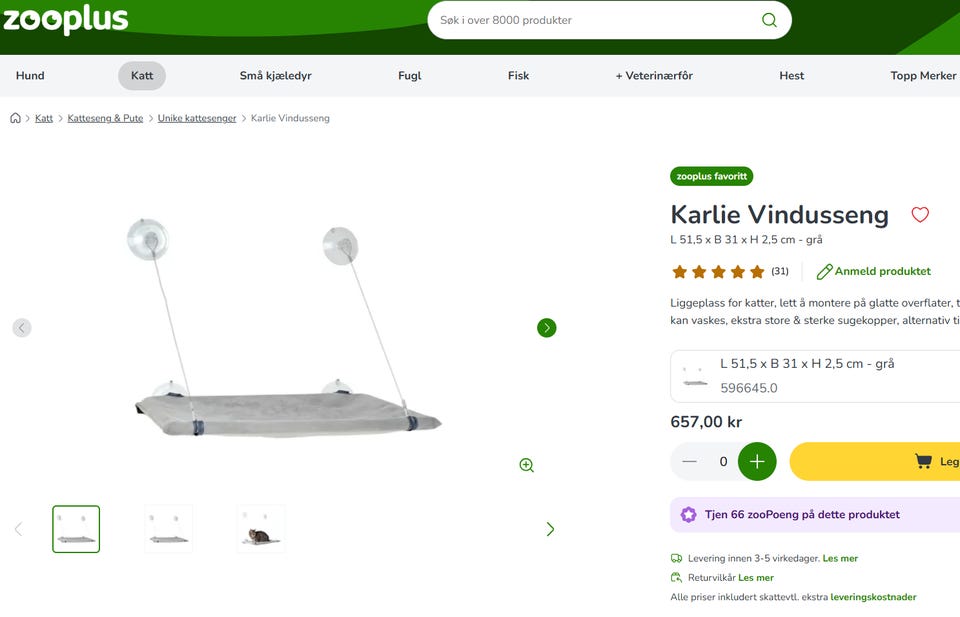Click the shopping cart add button
The height and width of the screenshot is (617, 960).
(875, 462)
